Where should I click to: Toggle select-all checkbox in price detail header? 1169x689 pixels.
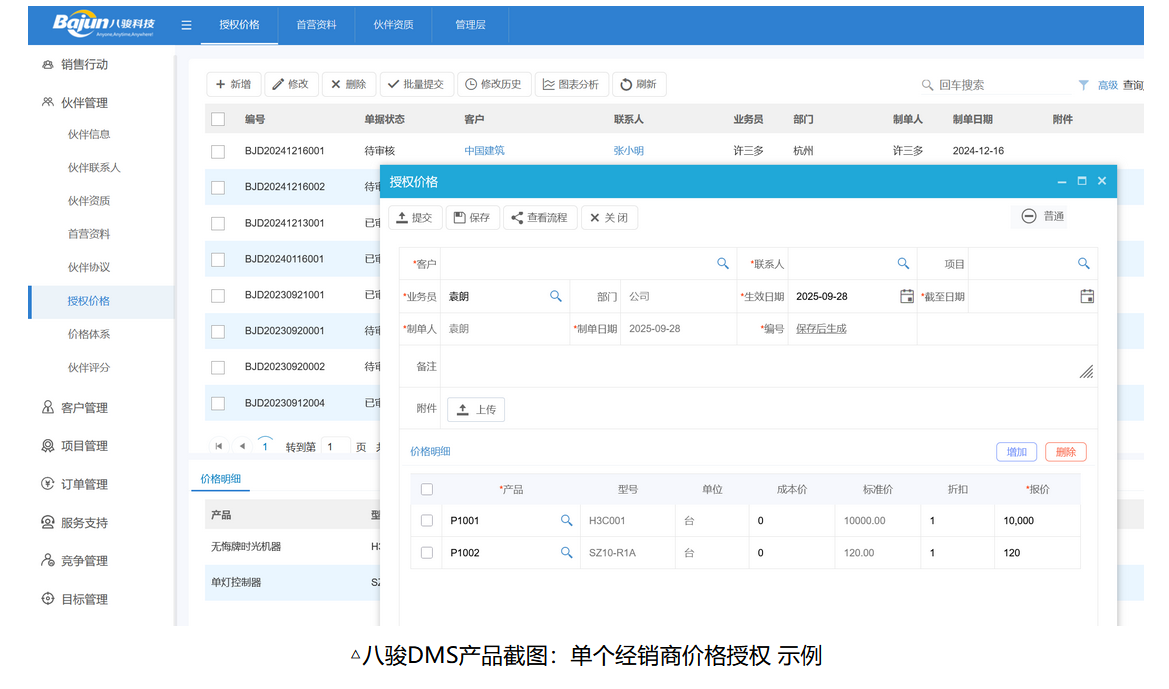pyautogui.click(x=427, y=489)
